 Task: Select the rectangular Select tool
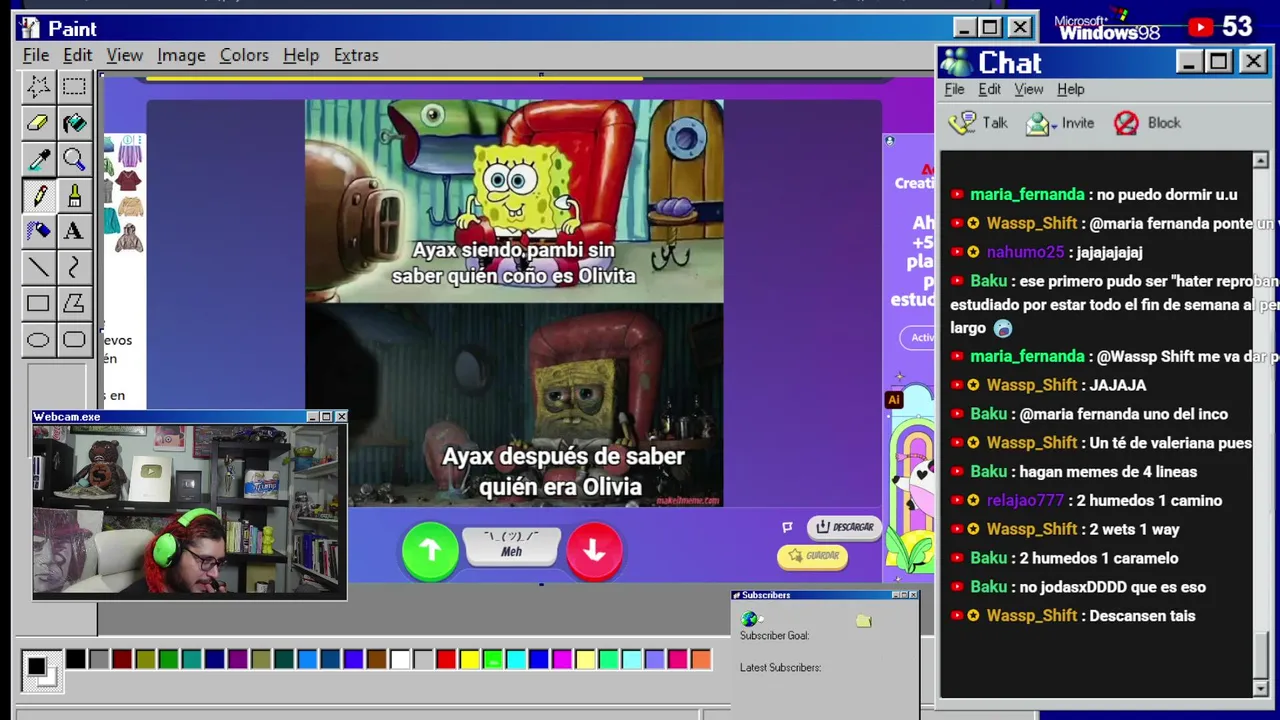[74, 86]
